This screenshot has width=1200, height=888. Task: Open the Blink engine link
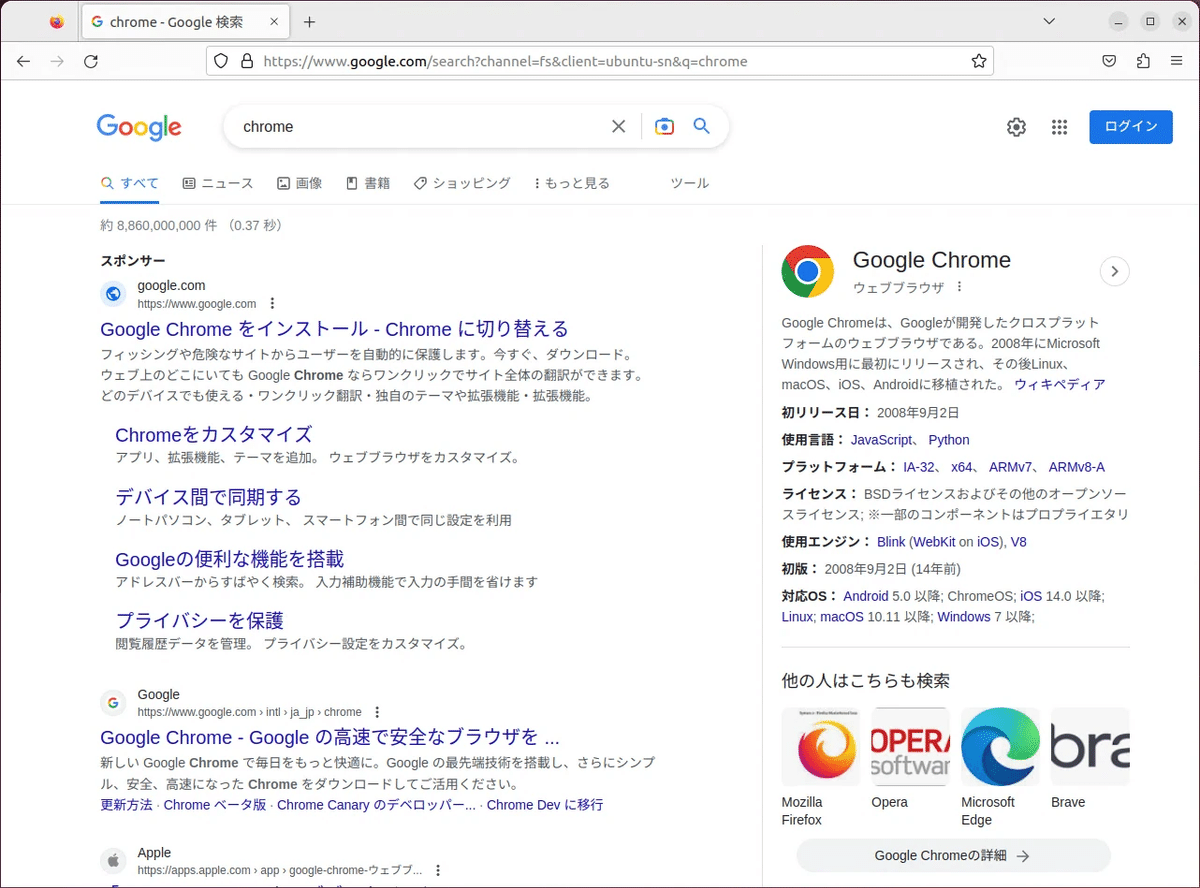(x=891, y=542)
